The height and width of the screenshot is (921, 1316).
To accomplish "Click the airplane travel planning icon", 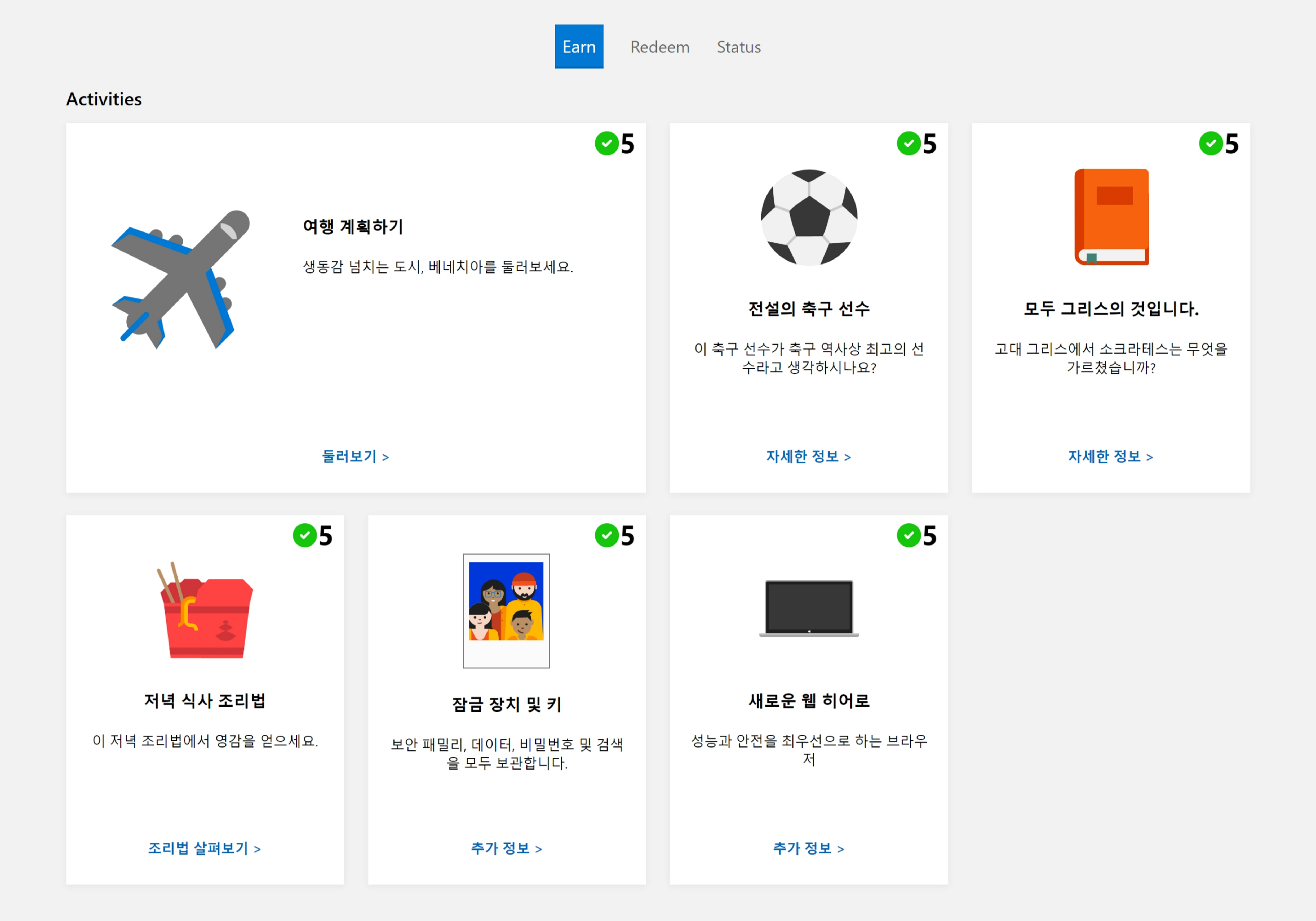I will coord(180,279).
